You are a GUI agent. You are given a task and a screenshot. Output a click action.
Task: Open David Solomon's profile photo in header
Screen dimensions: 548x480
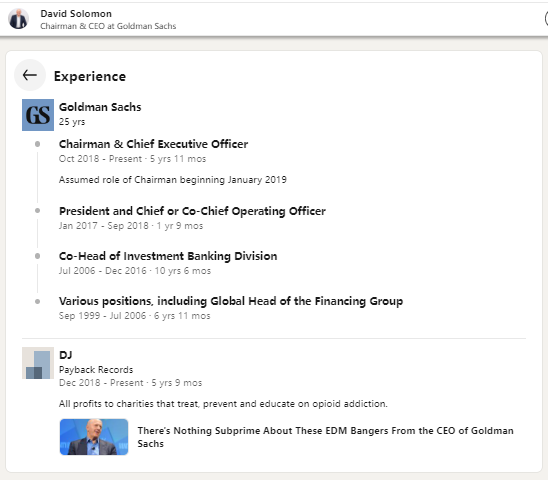pos(19,19)
